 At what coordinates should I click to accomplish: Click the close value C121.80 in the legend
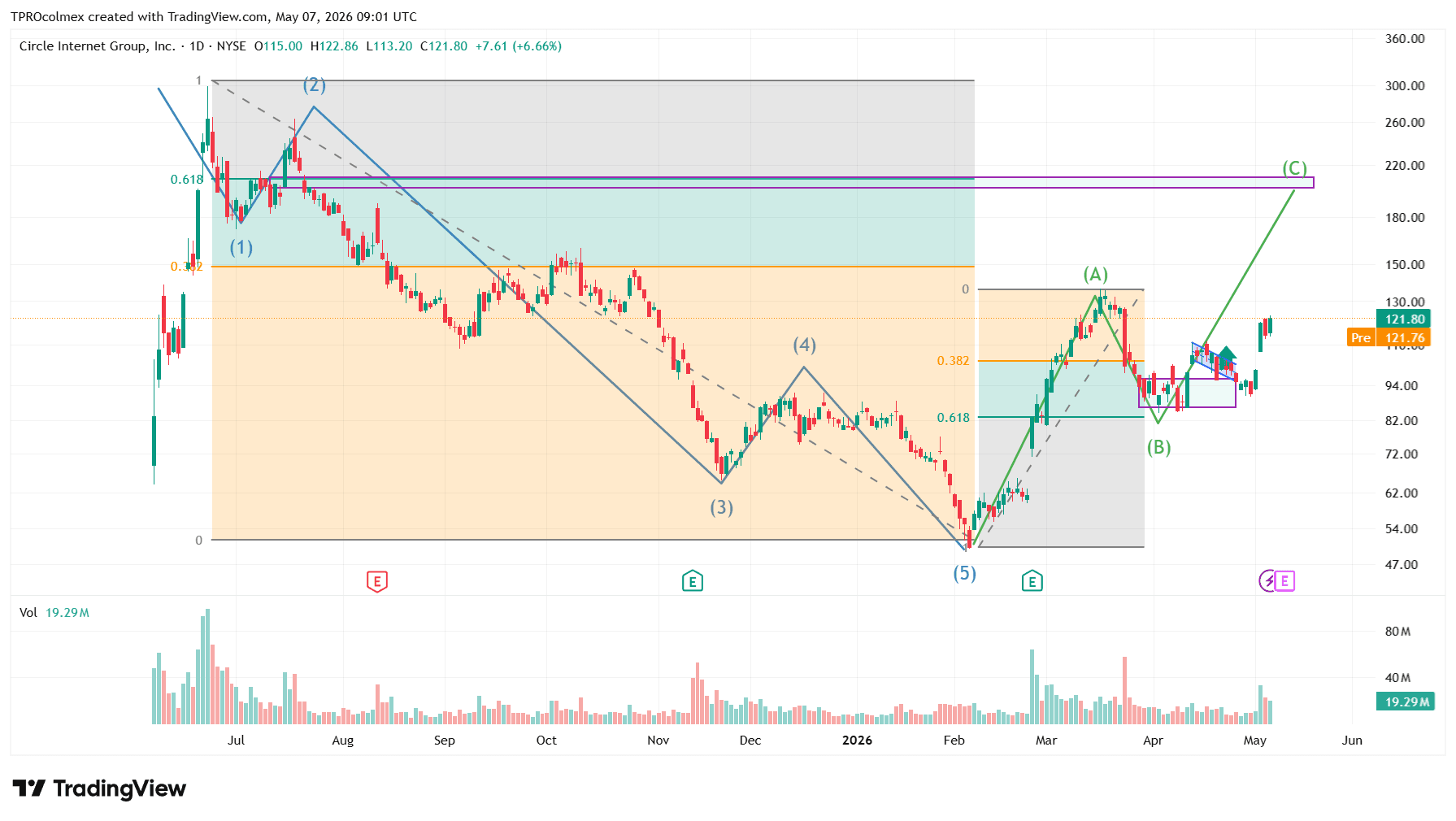click(444, 46)
